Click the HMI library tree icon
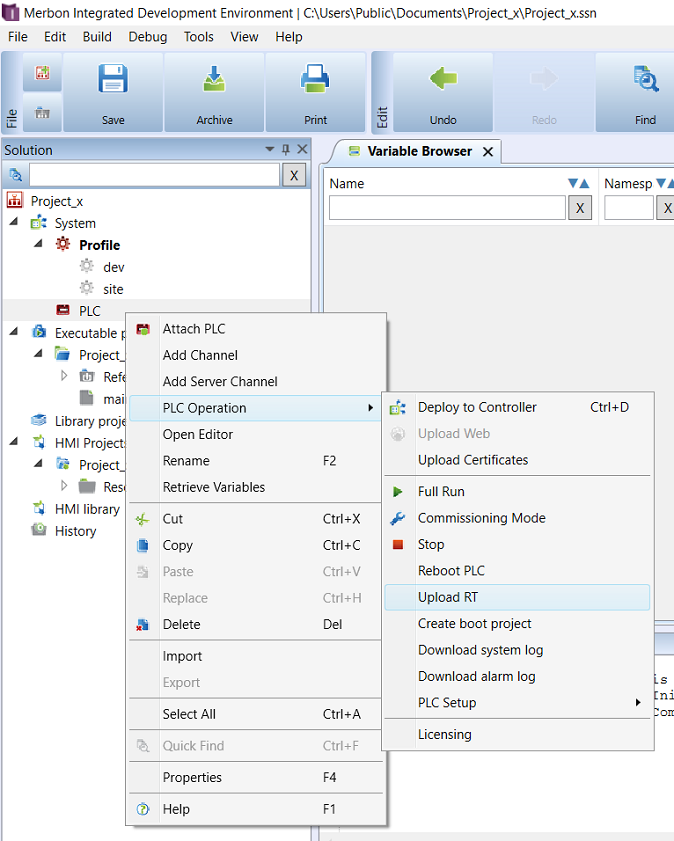This screenshot has height=841, width=674. pyautogui.click(x=39, y=508)
